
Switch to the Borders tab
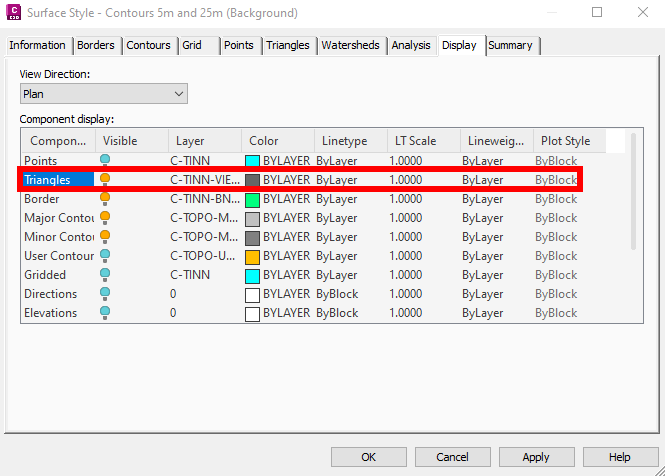(96, 45)
